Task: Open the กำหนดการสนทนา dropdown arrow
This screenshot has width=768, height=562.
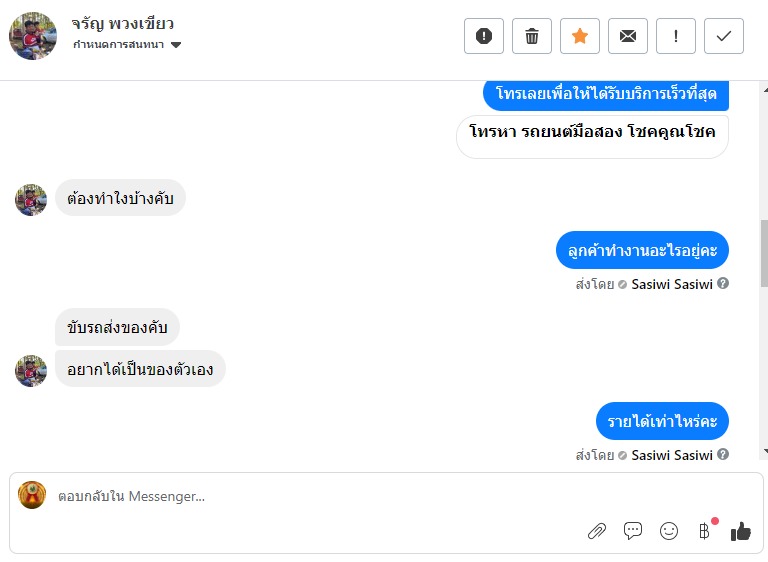Action: coord(176,45)
